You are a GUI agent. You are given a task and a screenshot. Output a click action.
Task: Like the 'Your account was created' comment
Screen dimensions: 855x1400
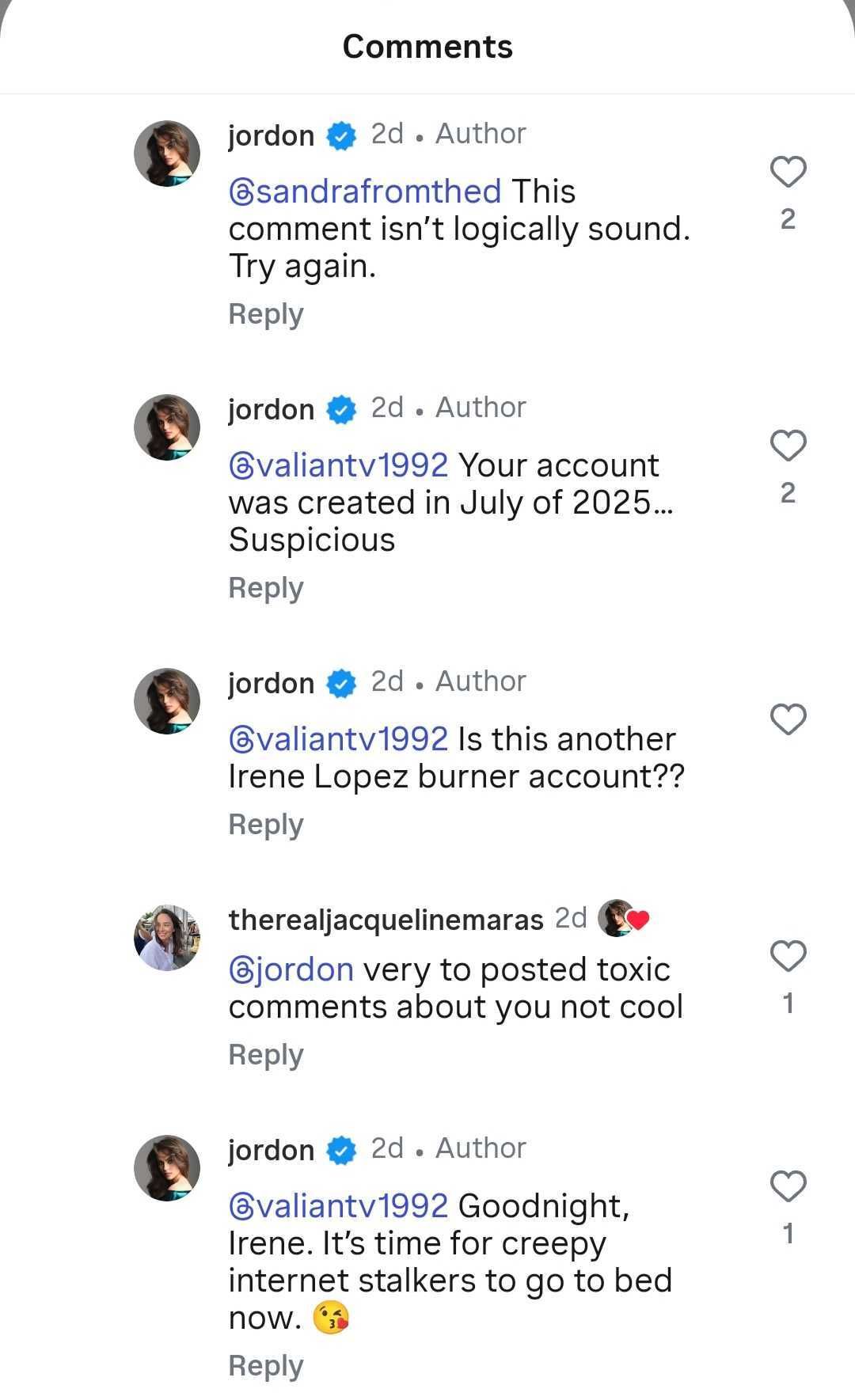788,446
